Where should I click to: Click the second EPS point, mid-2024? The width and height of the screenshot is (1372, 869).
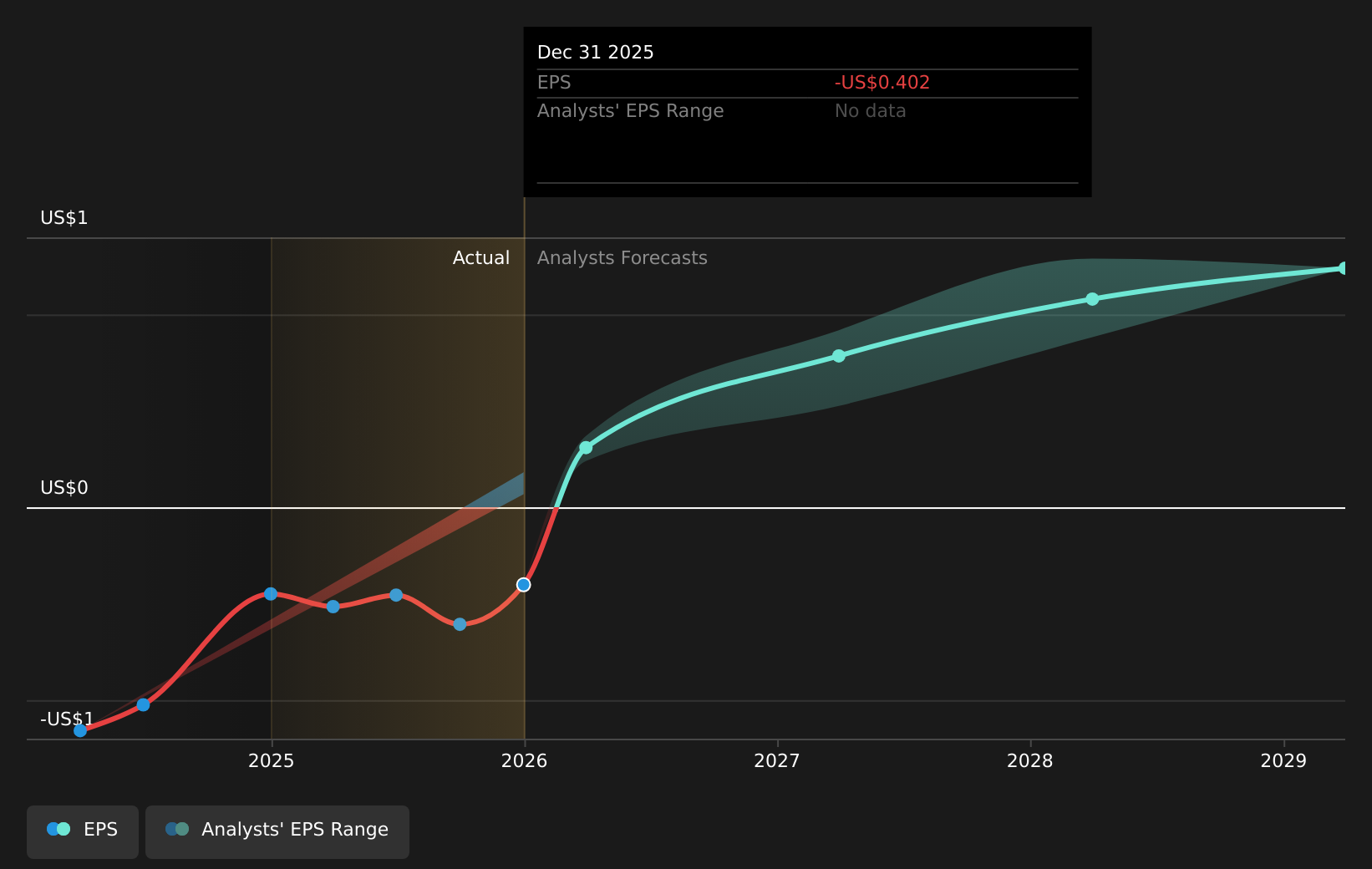coord(143,705)
